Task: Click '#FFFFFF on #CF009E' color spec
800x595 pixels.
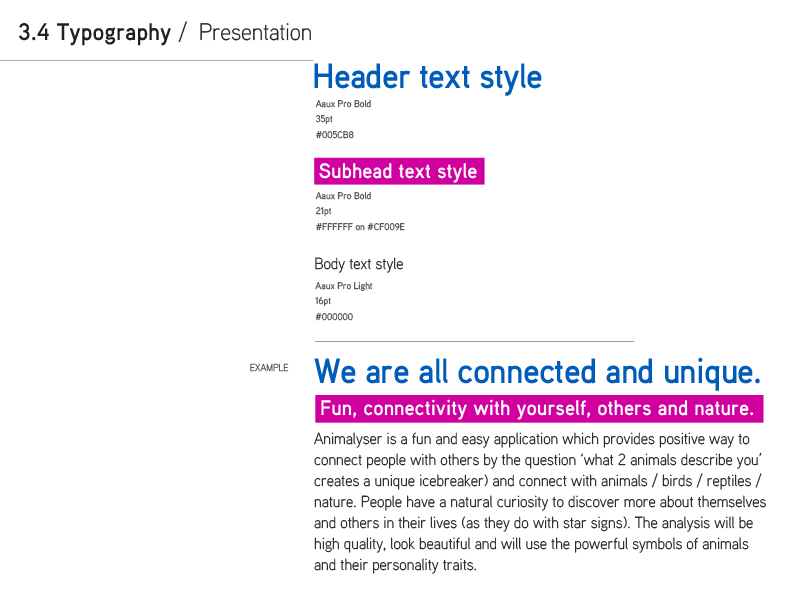Action: [360, 227]
